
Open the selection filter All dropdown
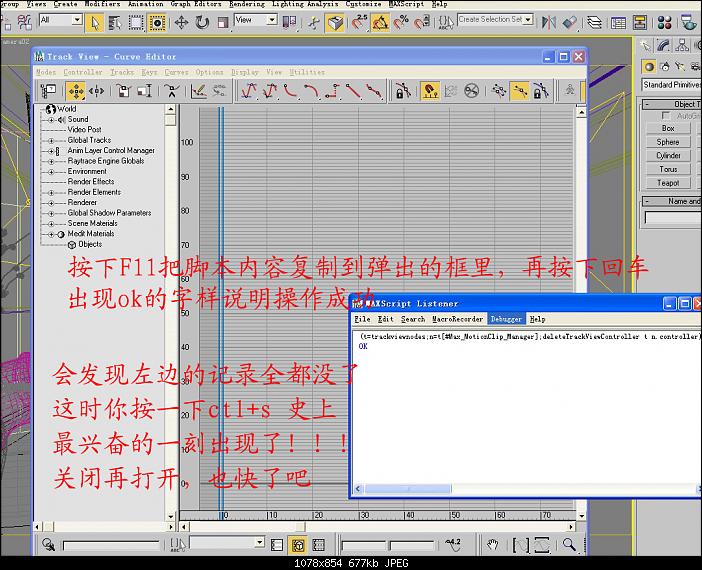(61, 20)
